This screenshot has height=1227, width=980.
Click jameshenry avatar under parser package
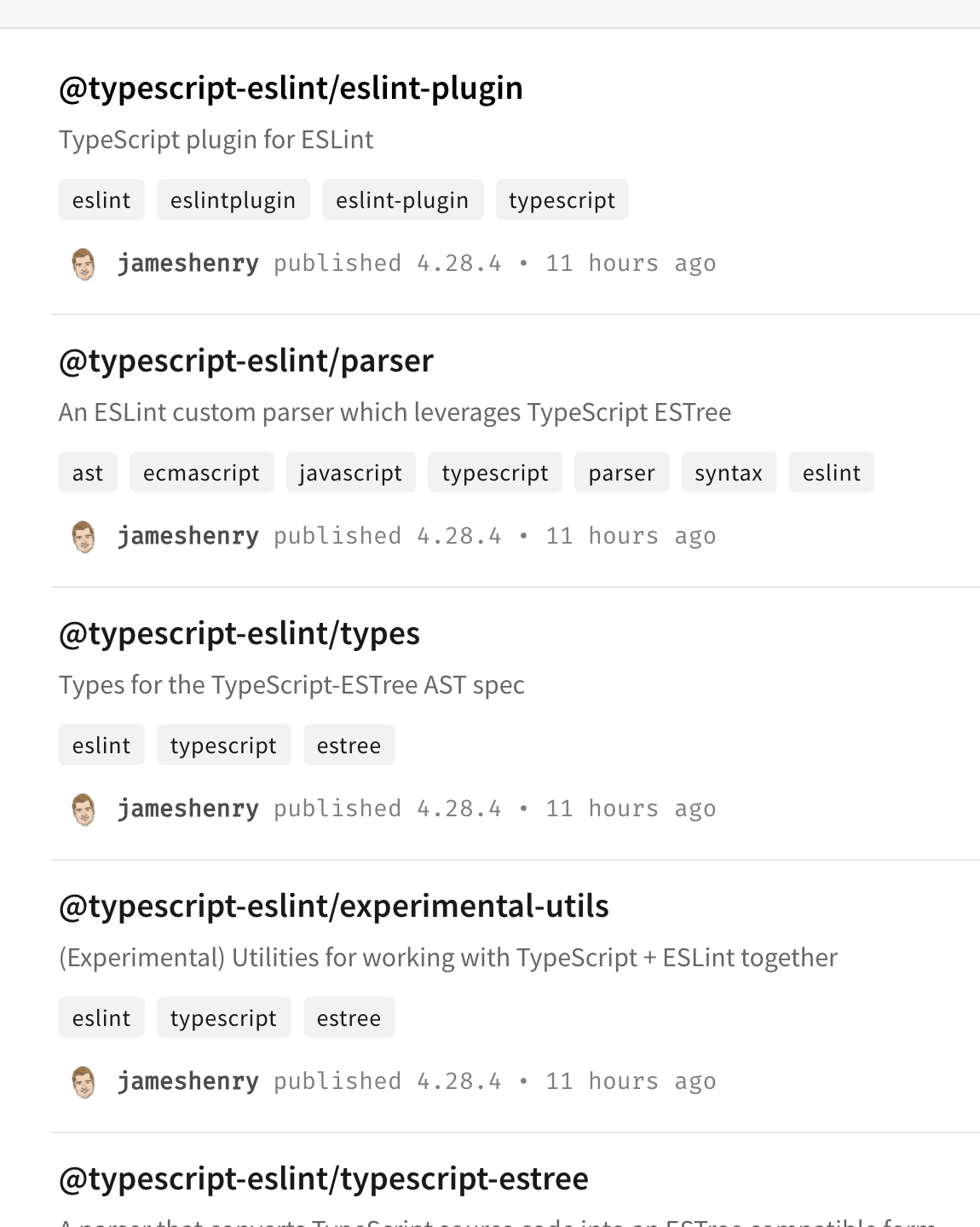(x=84, y=537)
